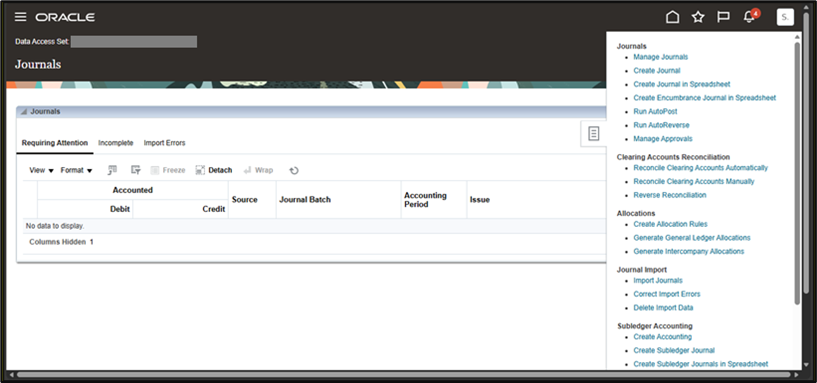
Task: Open Generate General Ledger Allocations link
Action: [x=691, y=238]
